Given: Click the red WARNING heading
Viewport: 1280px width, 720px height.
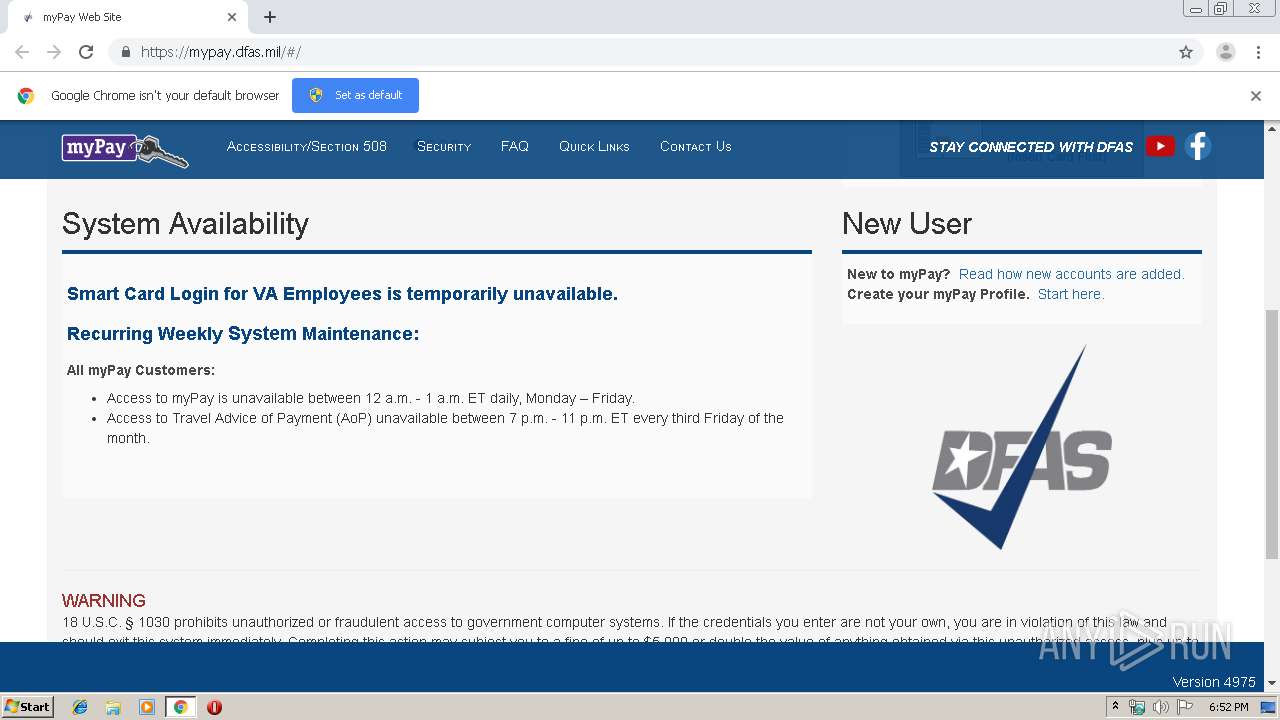Looking at the screenshot, I should (104, 601).
